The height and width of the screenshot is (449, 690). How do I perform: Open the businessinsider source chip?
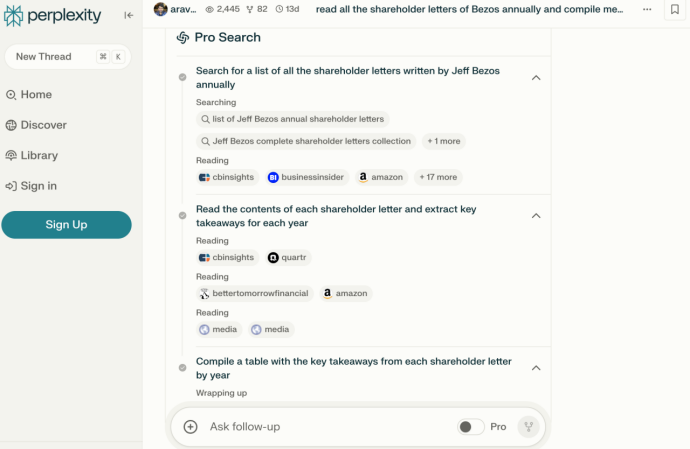pyautogui.click(x=305, y=177)
